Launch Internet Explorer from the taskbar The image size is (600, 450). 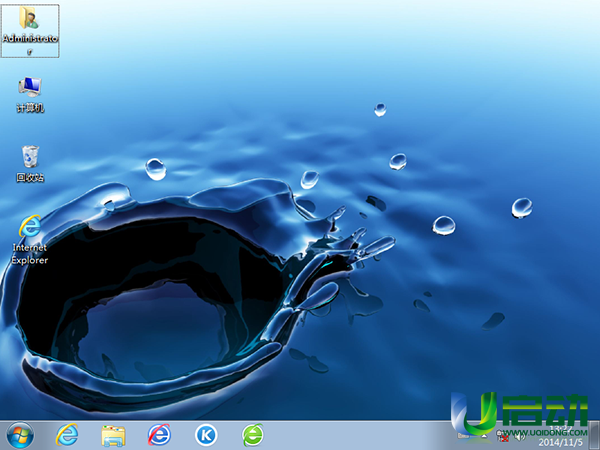pos(68,435)
